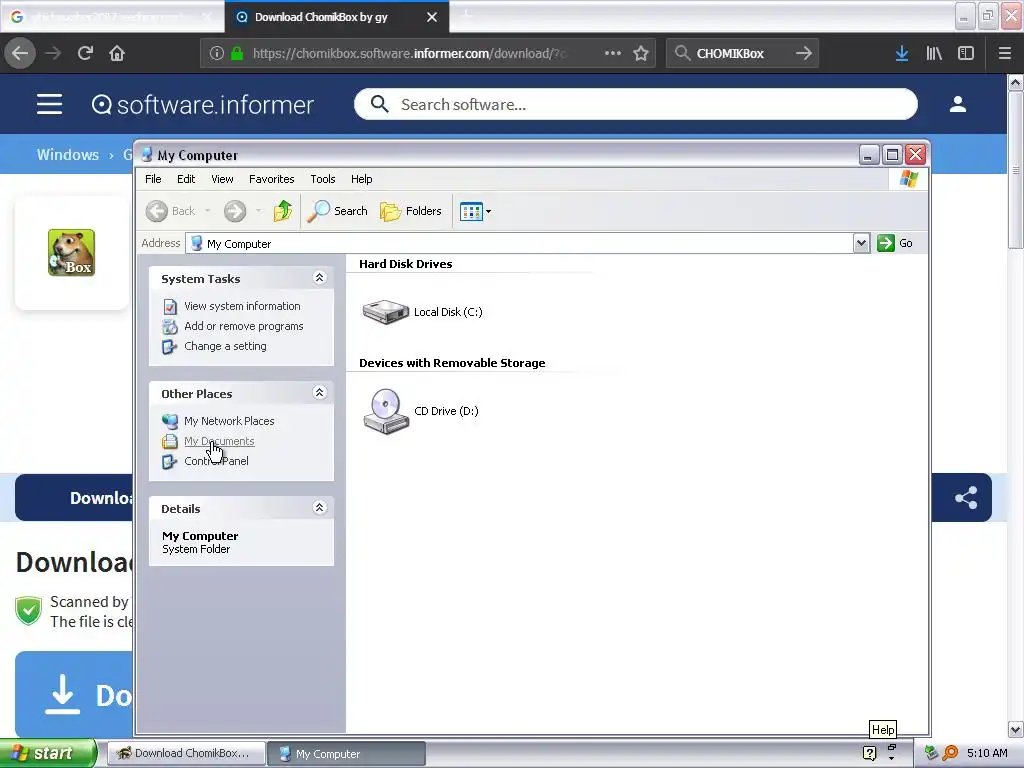Image resolution: width=1024 pixels, height=768 pixels.
Task: Open My Documents link
Action: click(x=219, y=441)
